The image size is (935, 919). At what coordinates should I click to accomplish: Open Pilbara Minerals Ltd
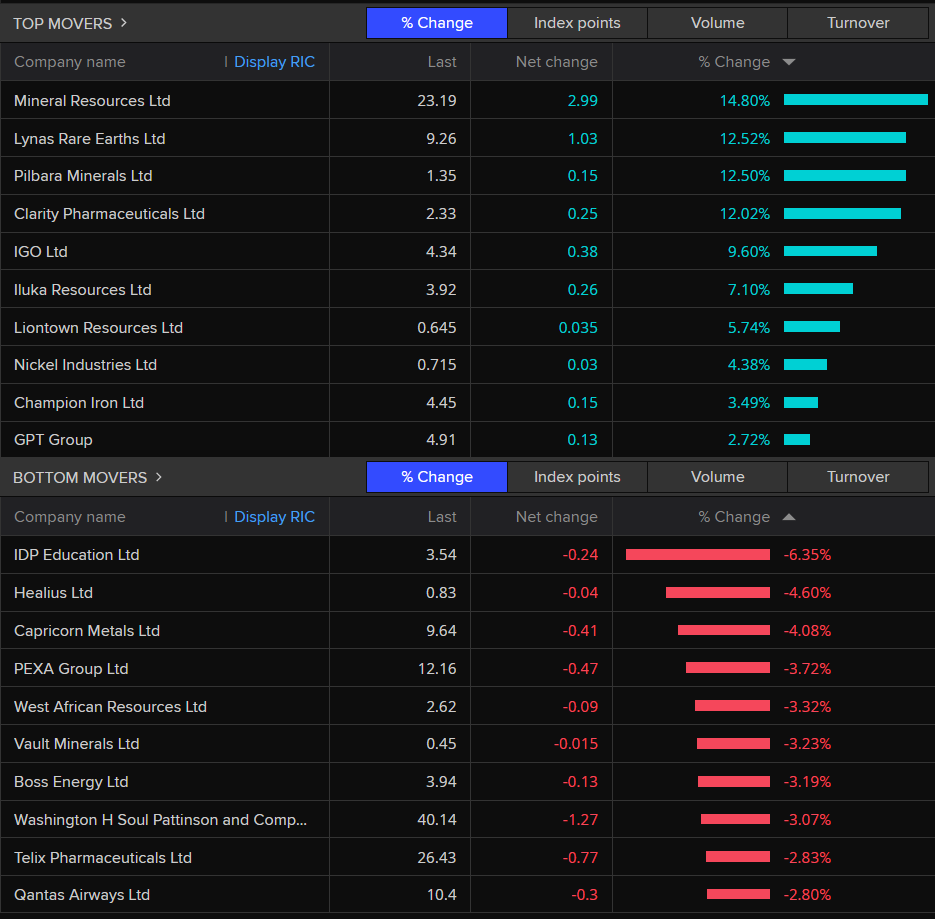coord(83,176)
